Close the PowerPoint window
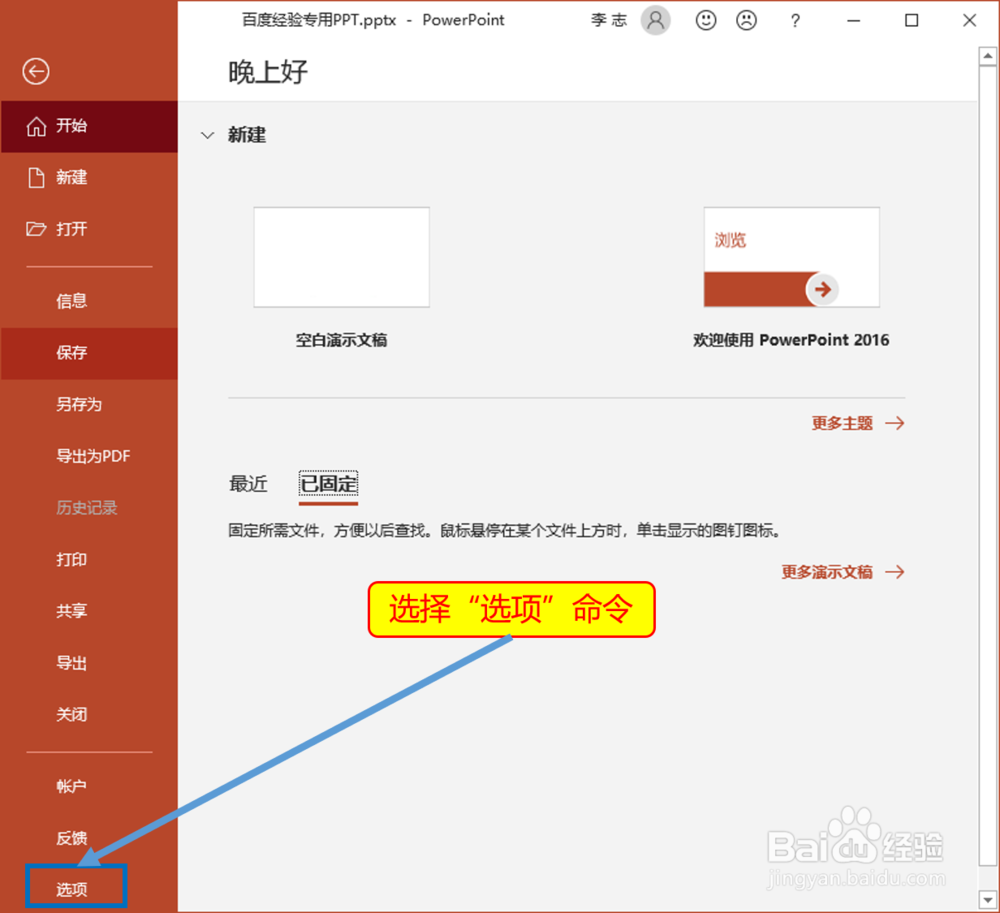This screenshot has height=913, width=1000. coord(969,21)
